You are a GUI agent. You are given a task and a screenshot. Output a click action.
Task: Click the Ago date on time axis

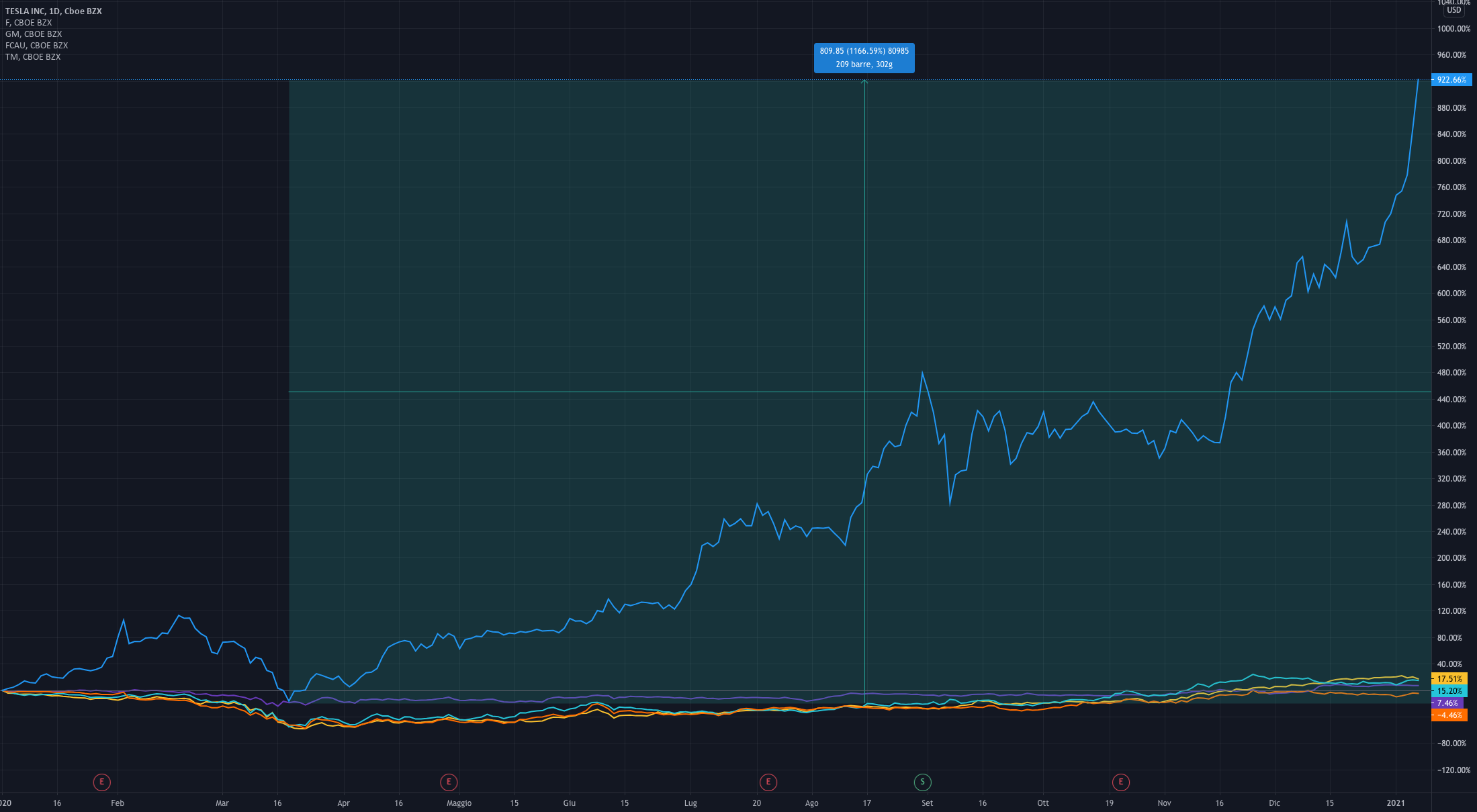(812, 803)
